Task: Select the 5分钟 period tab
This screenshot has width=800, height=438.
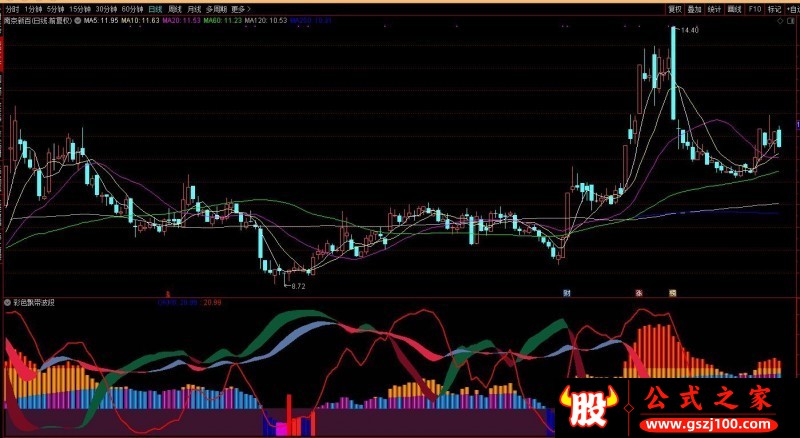Action: (56, 9)
